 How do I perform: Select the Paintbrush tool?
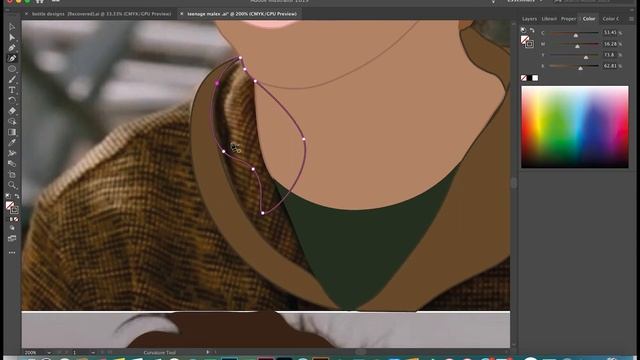(x=12, y=80)
